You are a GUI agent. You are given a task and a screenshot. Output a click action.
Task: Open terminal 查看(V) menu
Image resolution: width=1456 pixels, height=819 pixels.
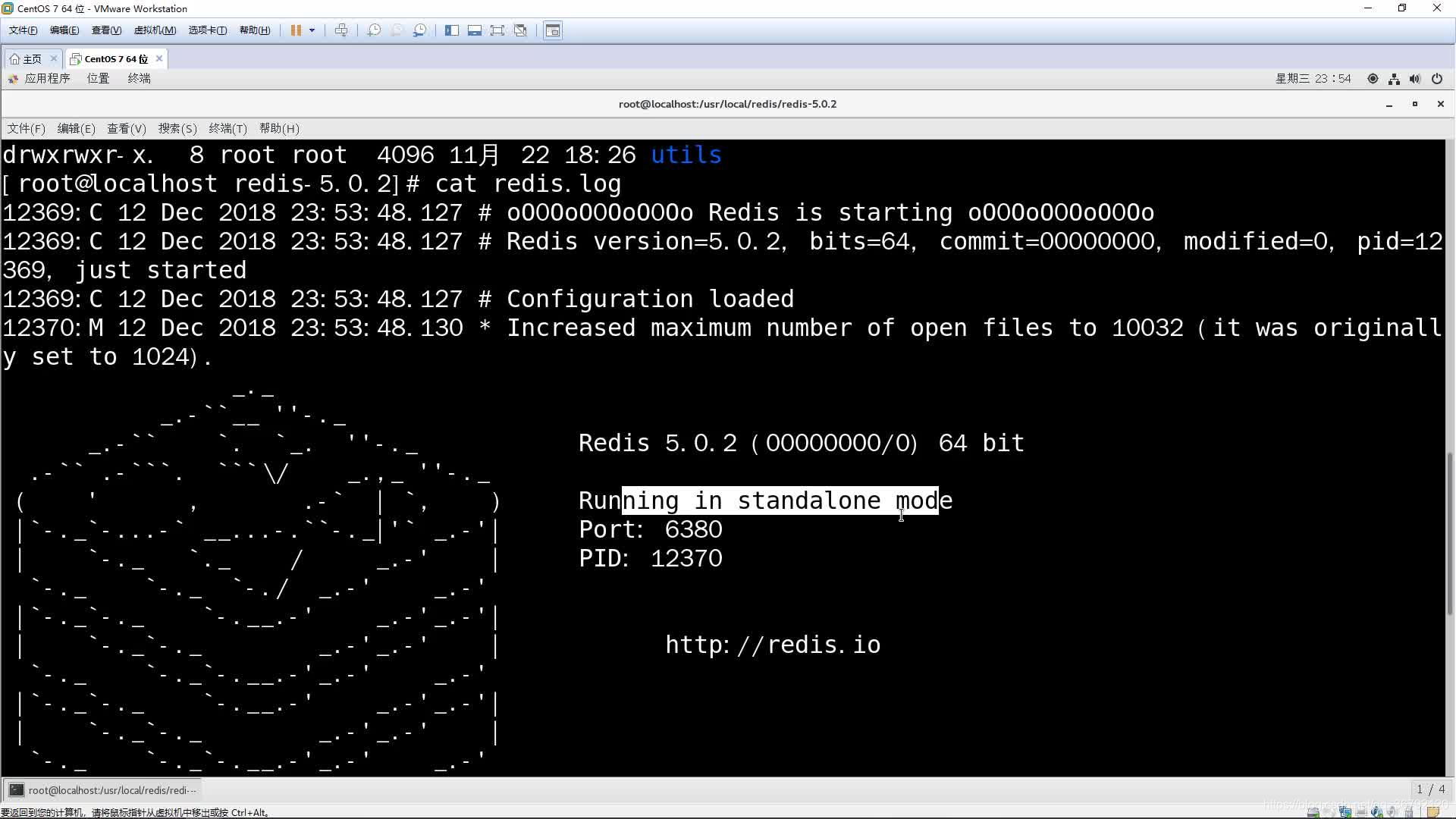click(126, 128)
